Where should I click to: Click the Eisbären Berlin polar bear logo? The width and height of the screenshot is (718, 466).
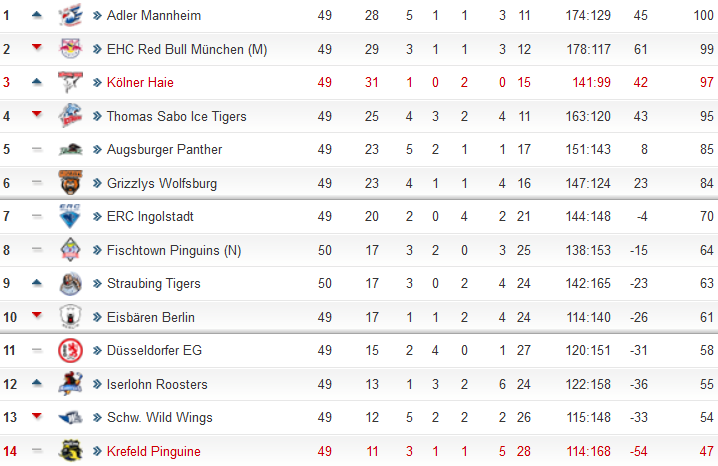(x=71, y=317)
